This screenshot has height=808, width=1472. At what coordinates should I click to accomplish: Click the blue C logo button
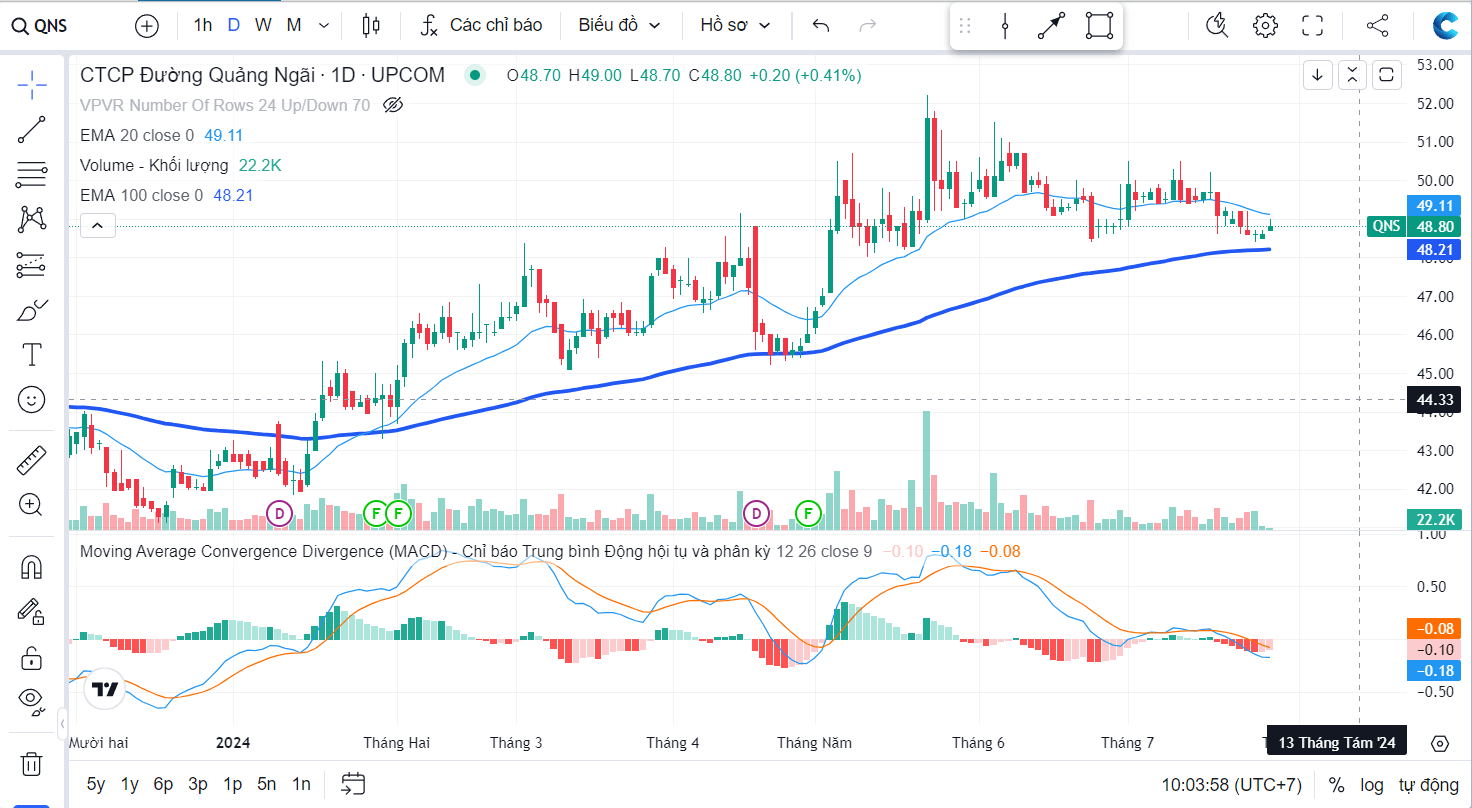click(x=1445, y=26)
